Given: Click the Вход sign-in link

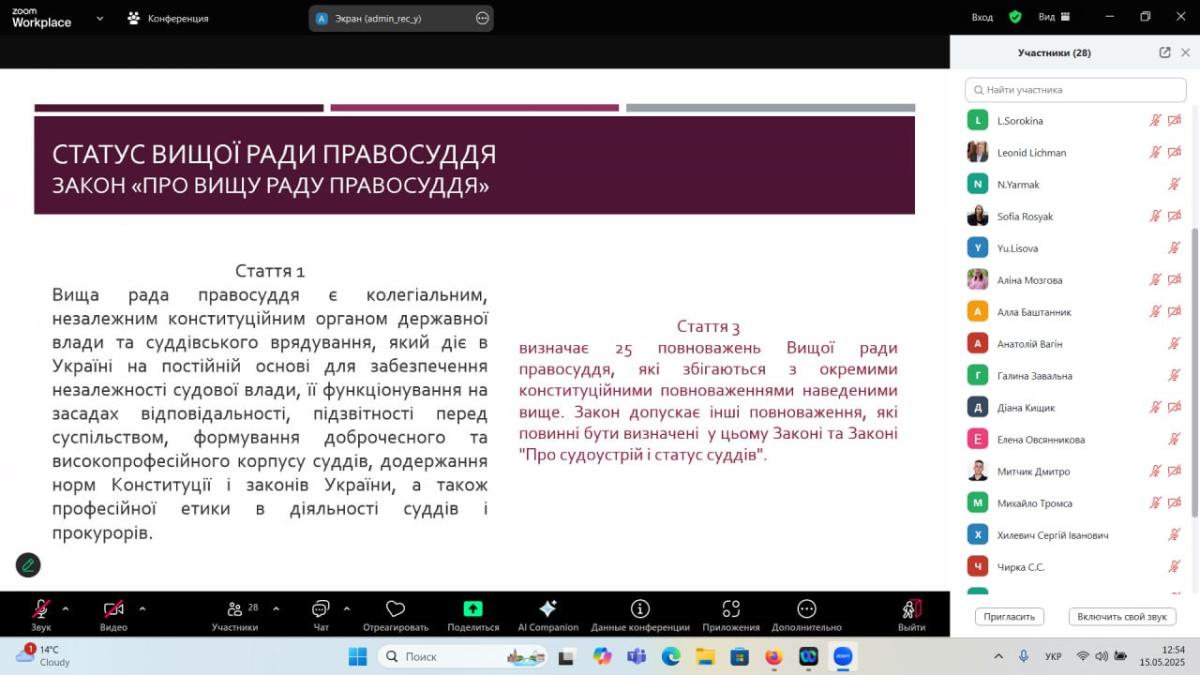Looking at the screenshot, I should coord(982,17).
